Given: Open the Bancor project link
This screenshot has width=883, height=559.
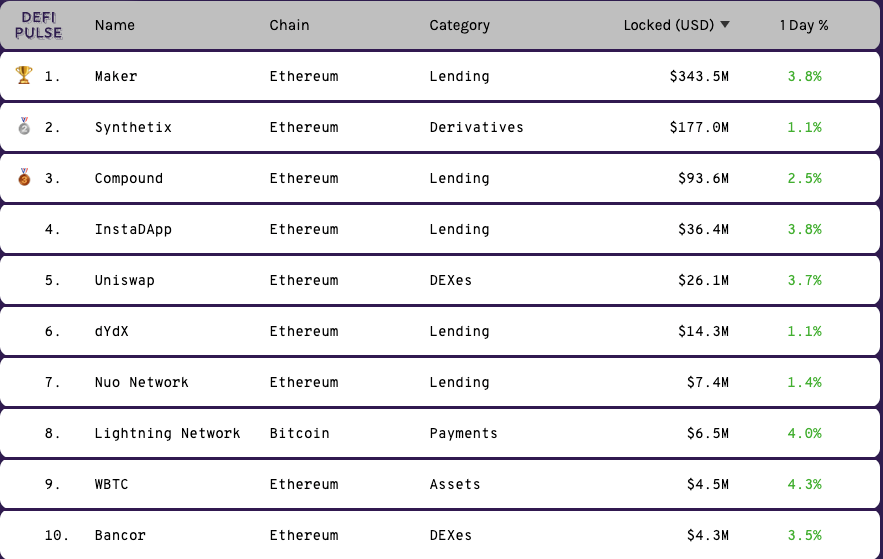Looking at the screenshot, I should tap(120, 535).
